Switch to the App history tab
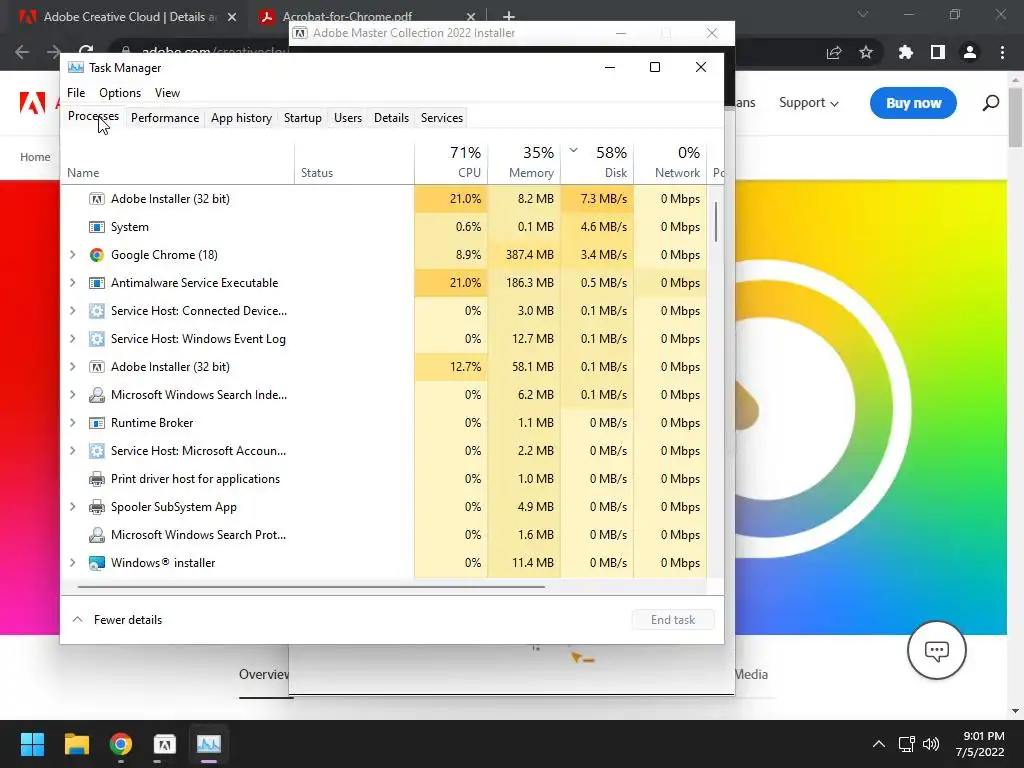This screenshot has width=1024, height=768. pos(241,118)
